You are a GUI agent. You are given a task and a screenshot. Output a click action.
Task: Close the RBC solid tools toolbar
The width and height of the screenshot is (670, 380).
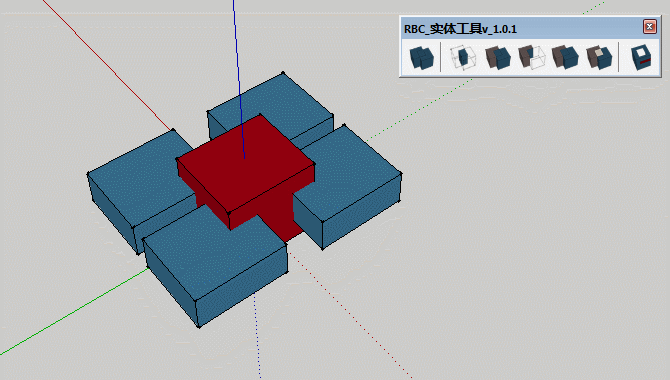[649, 27]
